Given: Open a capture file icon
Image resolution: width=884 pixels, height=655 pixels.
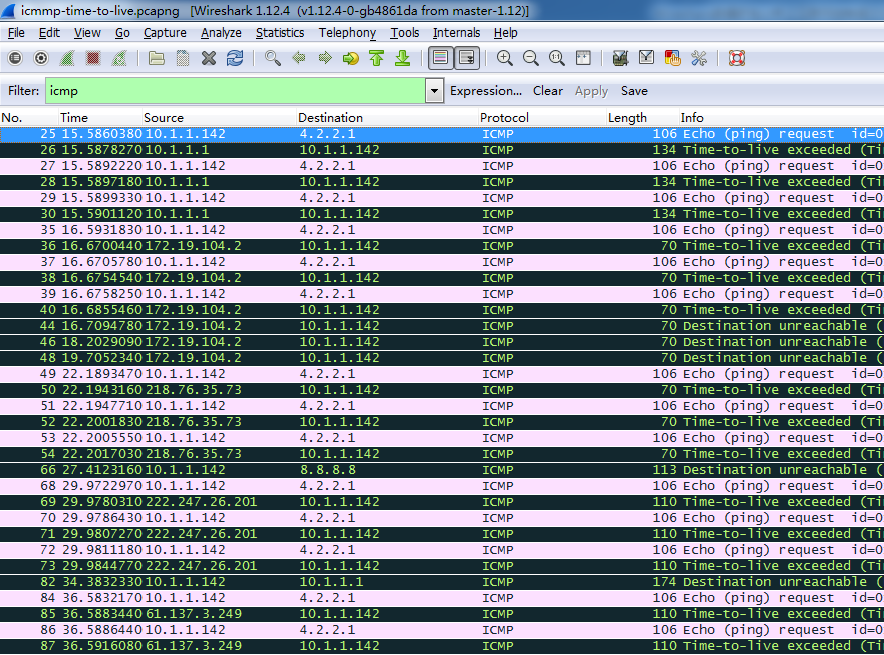Looking at the screenshot, I should tap(157, 58).
